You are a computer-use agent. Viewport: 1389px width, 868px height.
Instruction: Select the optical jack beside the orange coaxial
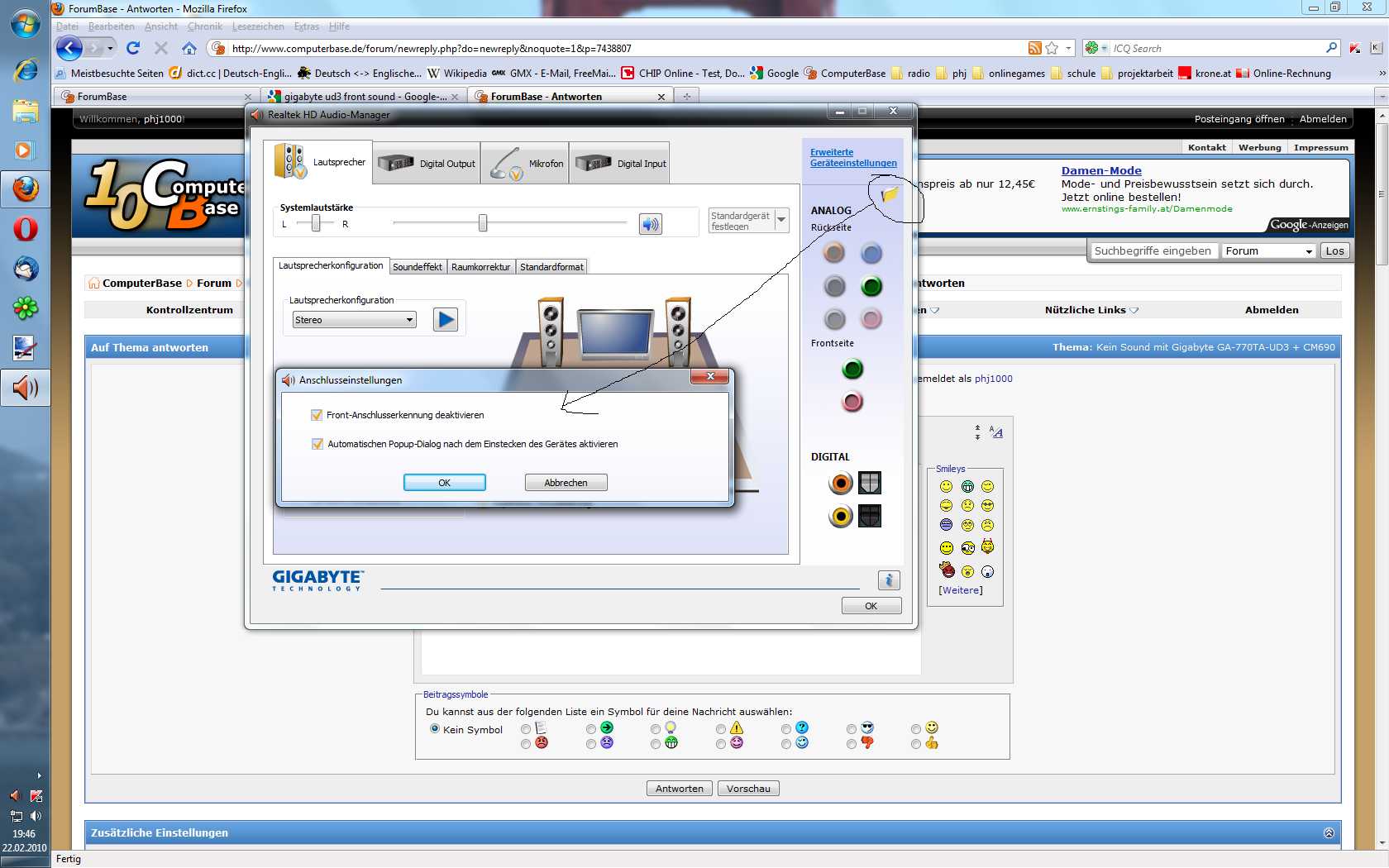pyautogui.click(x=870, y=483)
